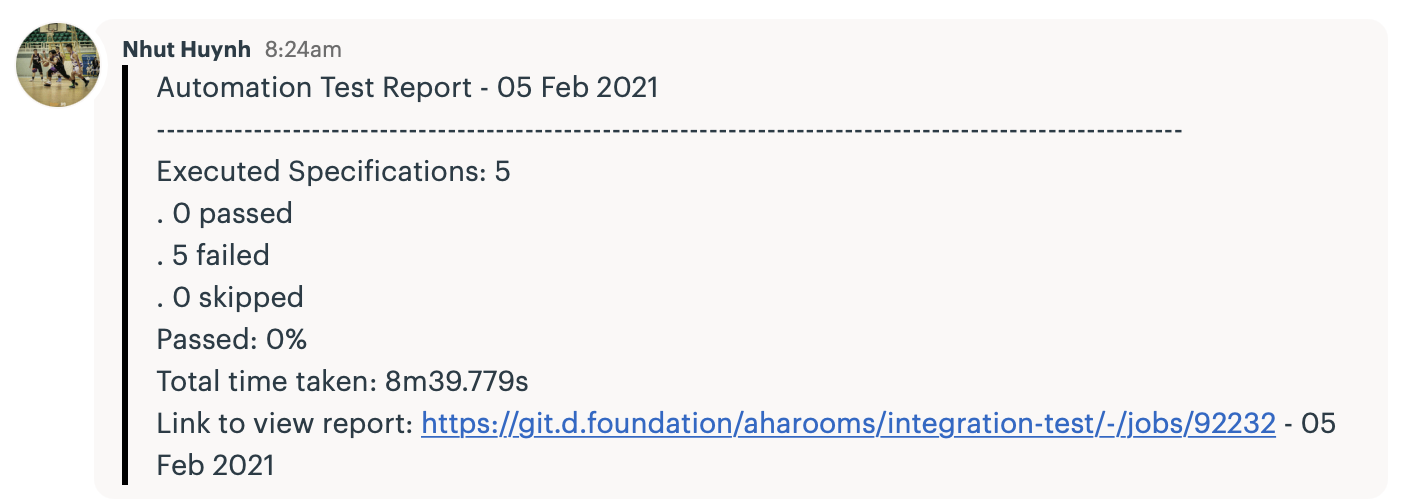This screenshot has width=1404, height=504.
Task: Select the '. 0 skipped' line
Action: 230,298
